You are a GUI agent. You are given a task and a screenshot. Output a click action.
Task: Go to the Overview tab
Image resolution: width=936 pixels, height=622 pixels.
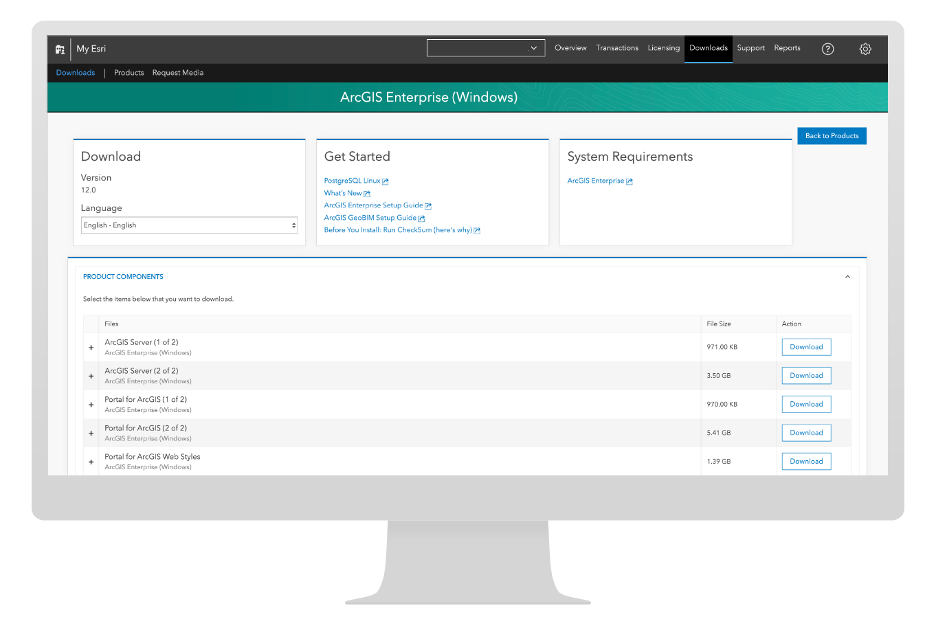[x=570, y=48]
